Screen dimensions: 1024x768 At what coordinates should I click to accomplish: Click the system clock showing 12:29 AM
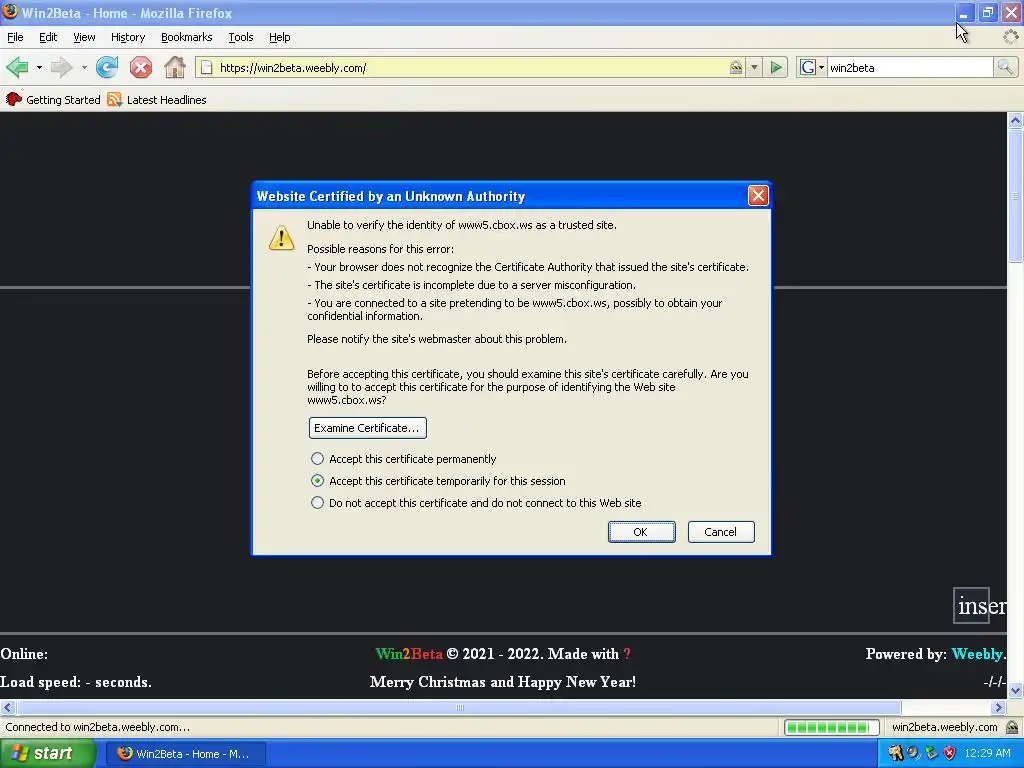pos(987,753)
